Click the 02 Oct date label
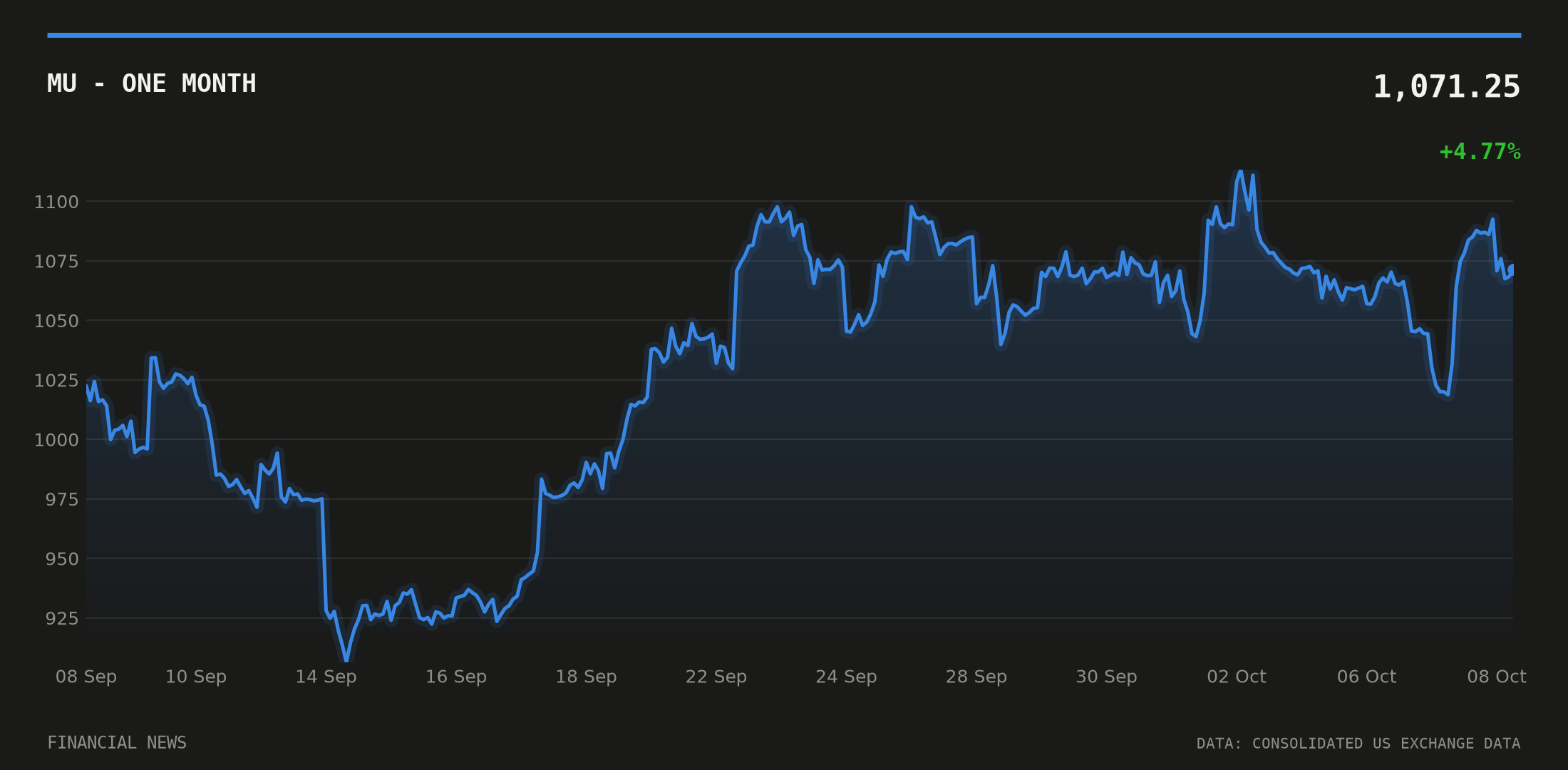This screenshot has height=770, width=1568. (1237, 677)
